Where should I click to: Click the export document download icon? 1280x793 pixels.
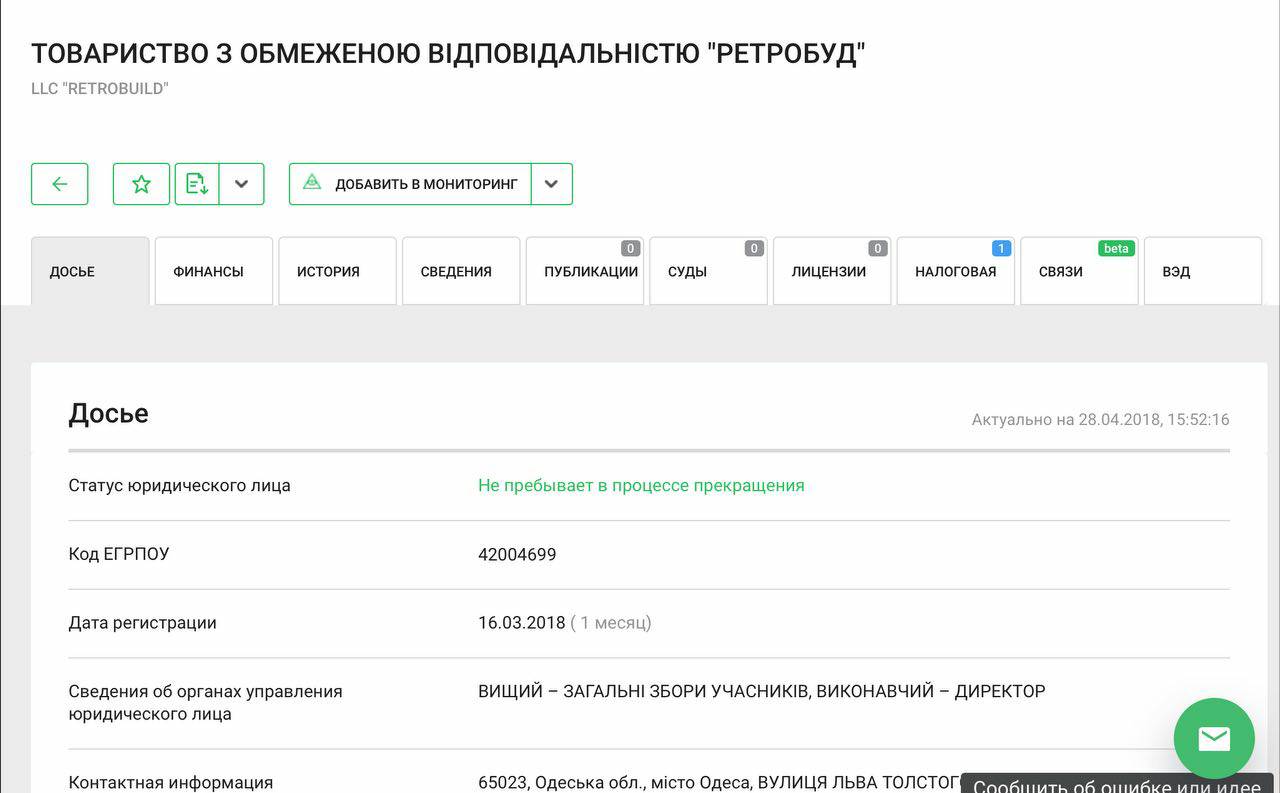pyautogui.click(x=197, y=184)
